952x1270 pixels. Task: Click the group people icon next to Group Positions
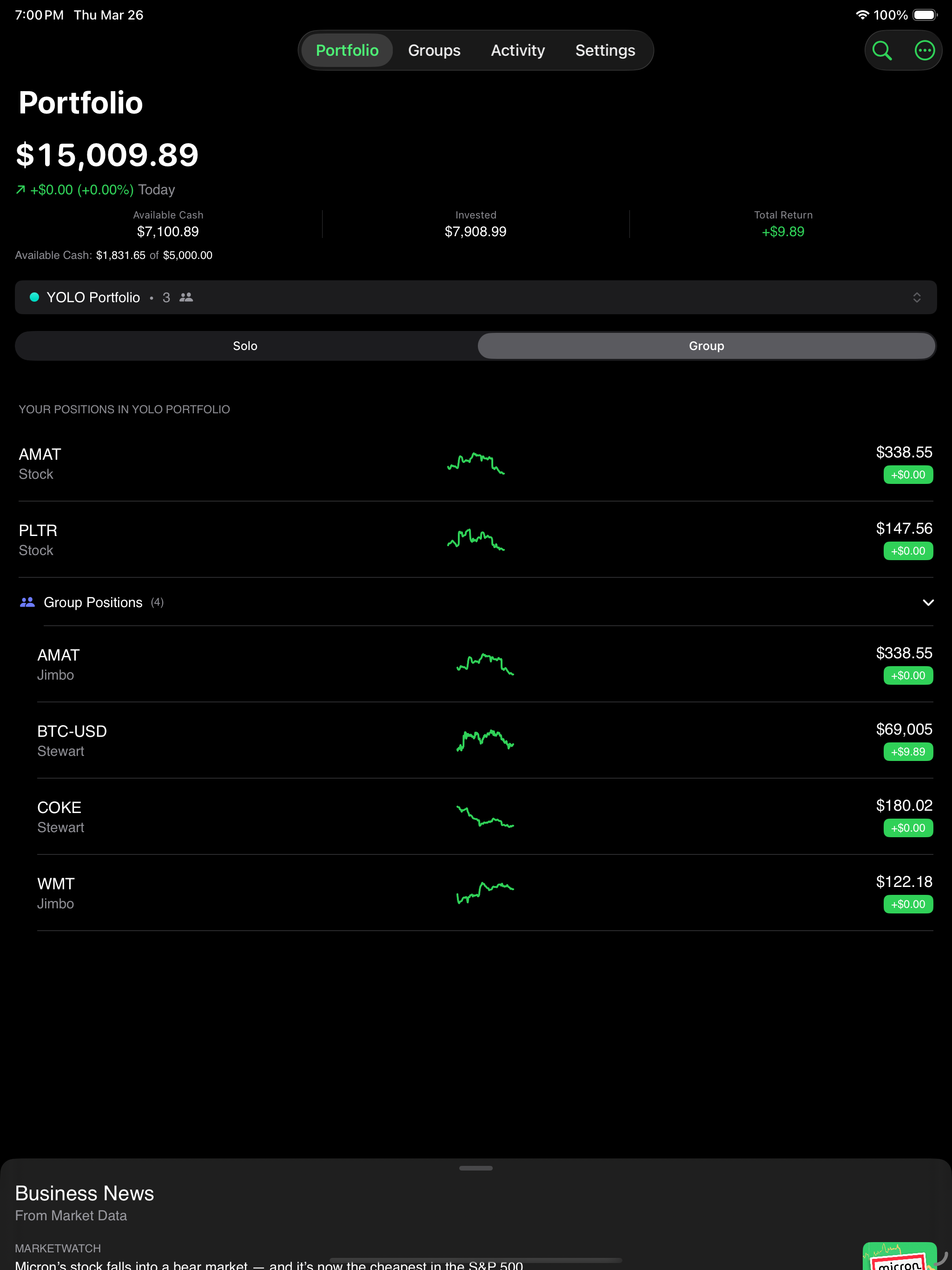[27, 602]
